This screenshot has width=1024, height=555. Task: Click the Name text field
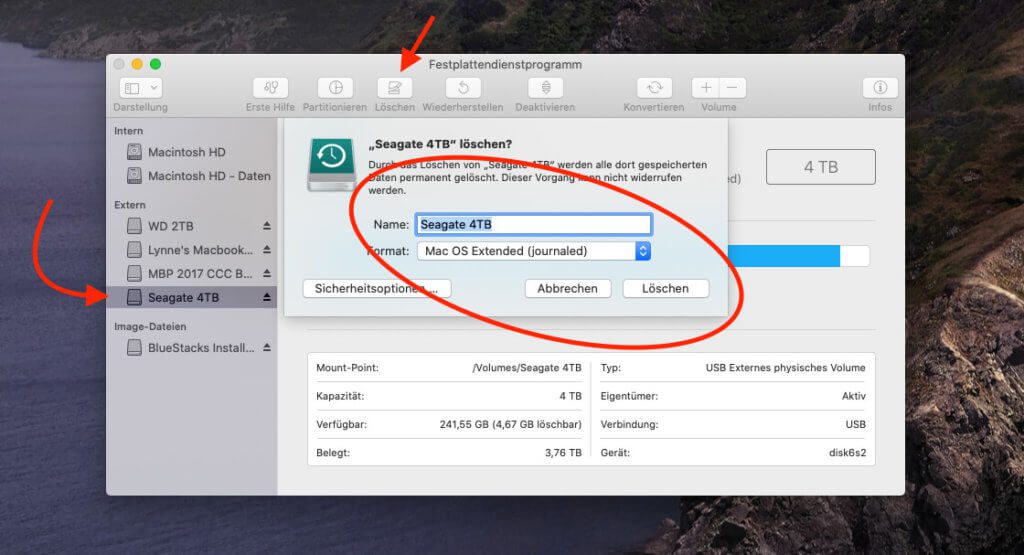(x=534, y=224)
